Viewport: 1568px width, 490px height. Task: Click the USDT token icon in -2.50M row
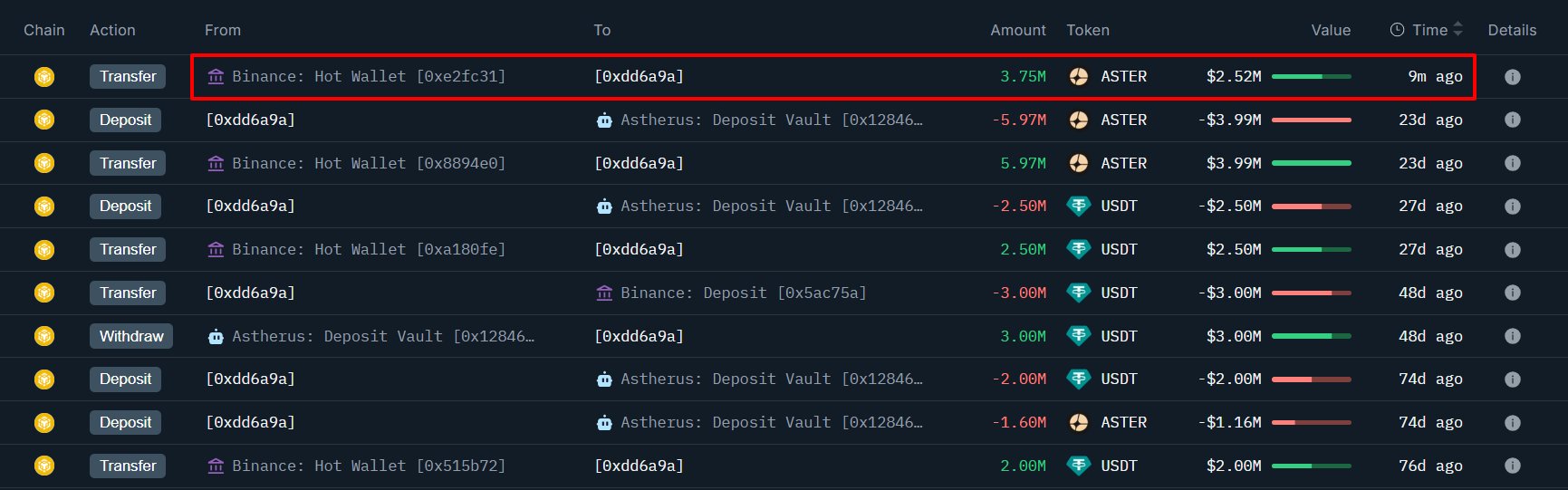pyautogui.click(x=1078, y=207)
